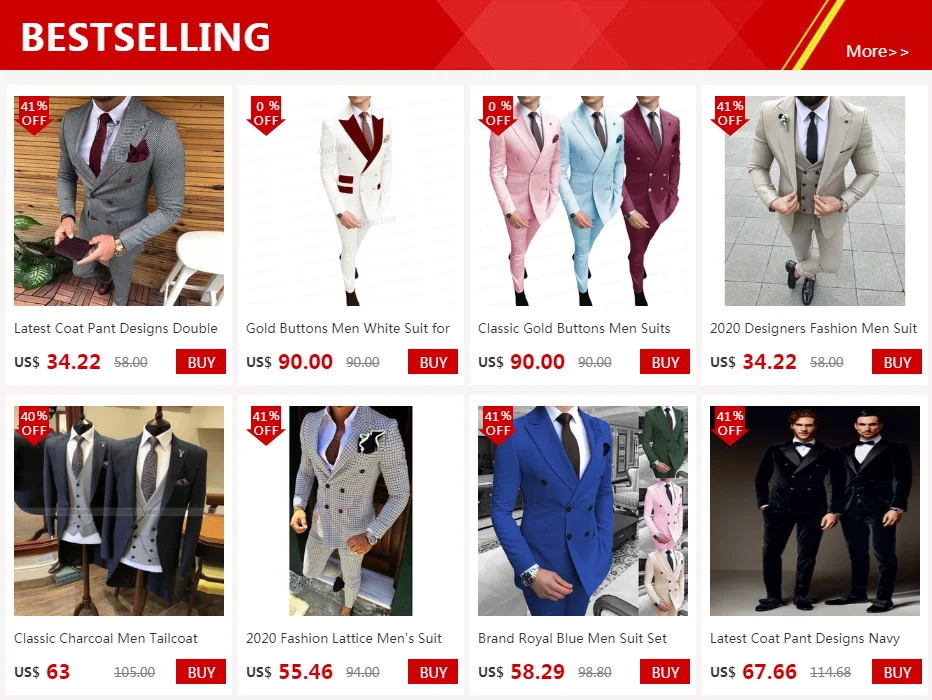Image resolution: width=932 pixels, height=700 pixels.
Task: Buy the 2020 Fashion Lattice Men's Suit
Action: pyautogui.click(x=433, y=672)
